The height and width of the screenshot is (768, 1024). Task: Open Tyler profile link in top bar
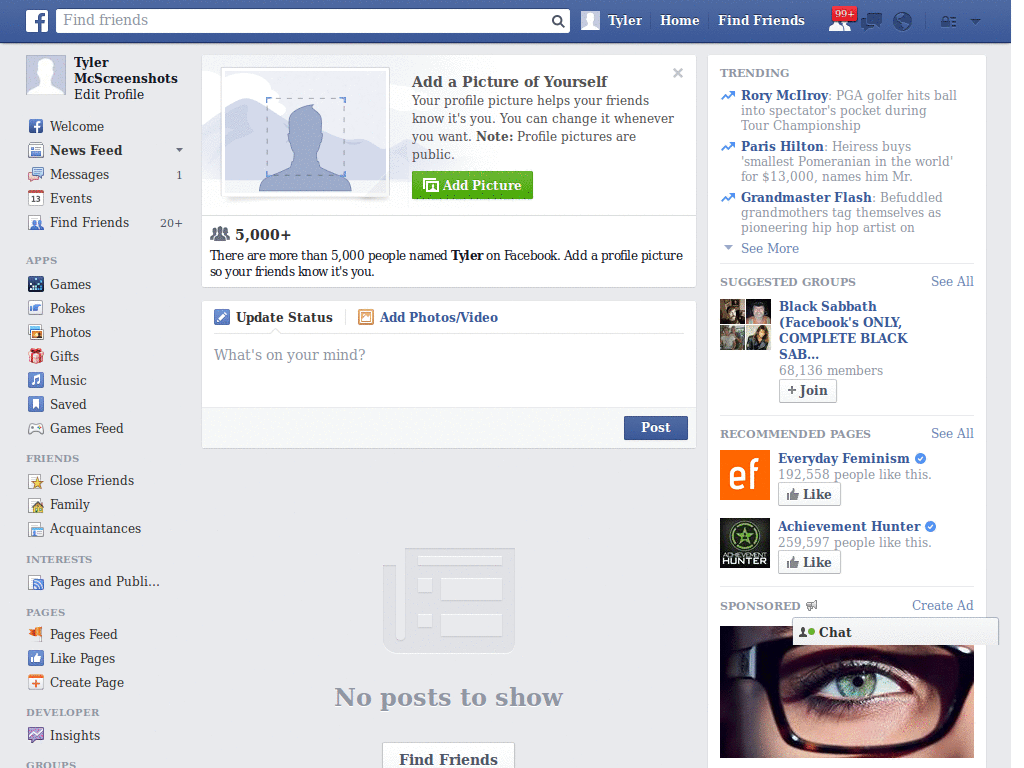coord(612,21)
